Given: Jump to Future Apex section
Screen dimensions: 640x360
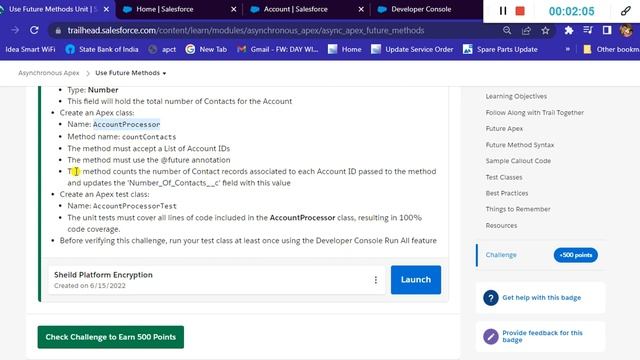Looking at the screenshot, I should tap(504, 129).
